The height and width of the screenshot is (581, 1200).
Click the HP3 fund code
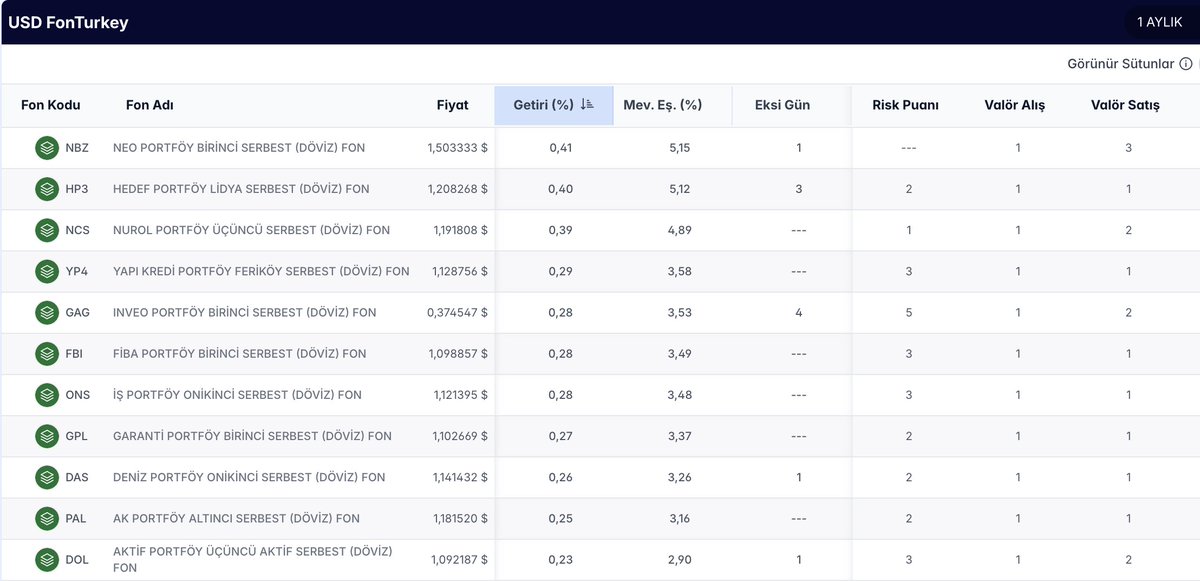[x=77, y=189]
